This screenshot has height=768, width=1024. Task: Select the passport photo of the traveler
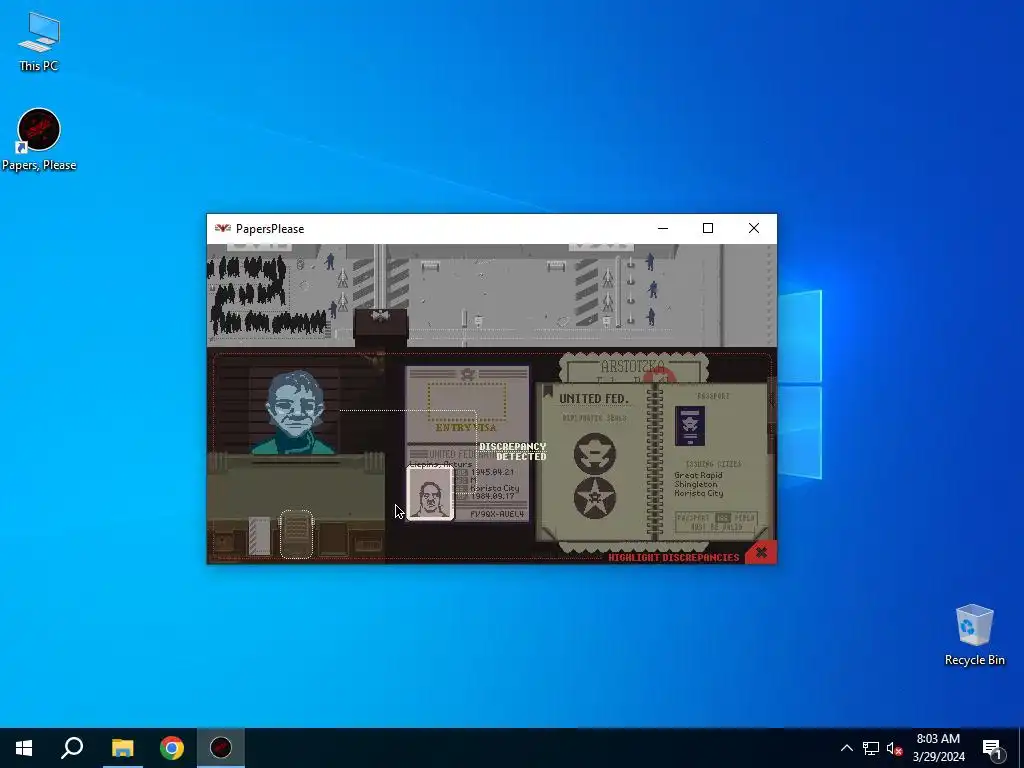pos(430,493)
